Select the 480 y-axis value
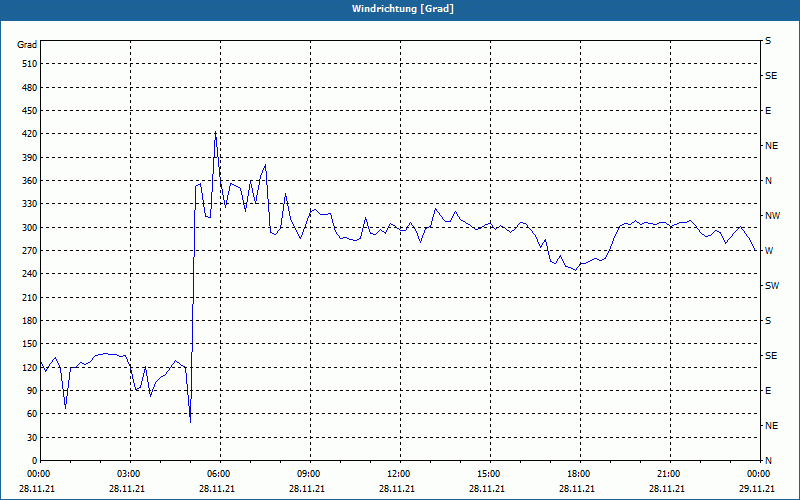The image size is (800, 500). tap(30, 87)
